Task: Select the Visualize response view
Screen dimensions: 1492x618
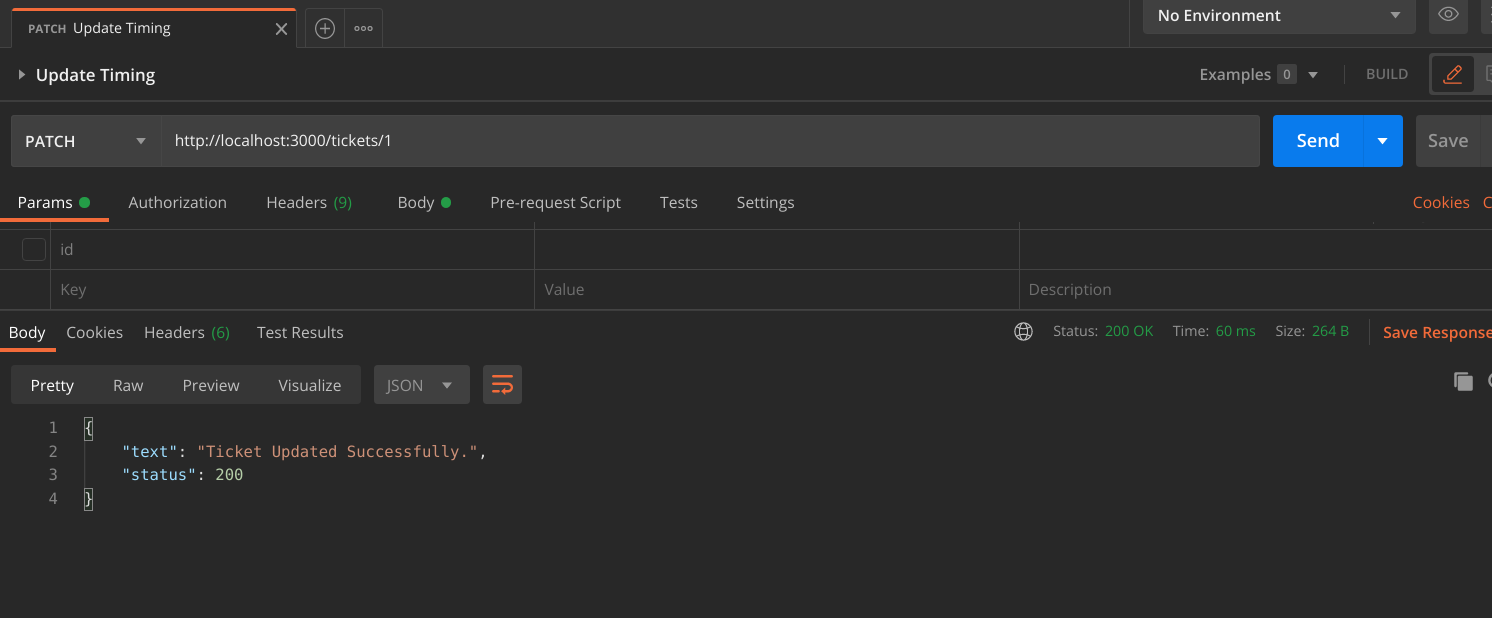Action: tap(310, 385)
